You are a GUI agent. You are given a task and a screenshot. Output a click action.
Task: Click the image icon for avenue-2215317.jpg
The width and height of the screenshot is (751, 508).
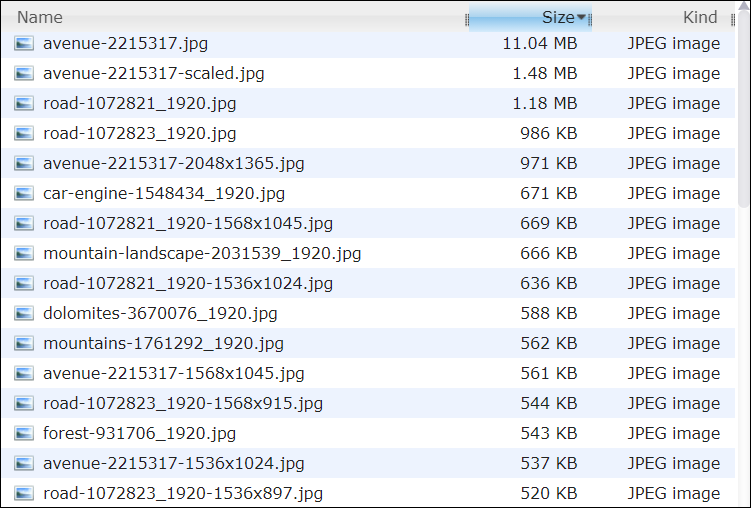point(24,44)
